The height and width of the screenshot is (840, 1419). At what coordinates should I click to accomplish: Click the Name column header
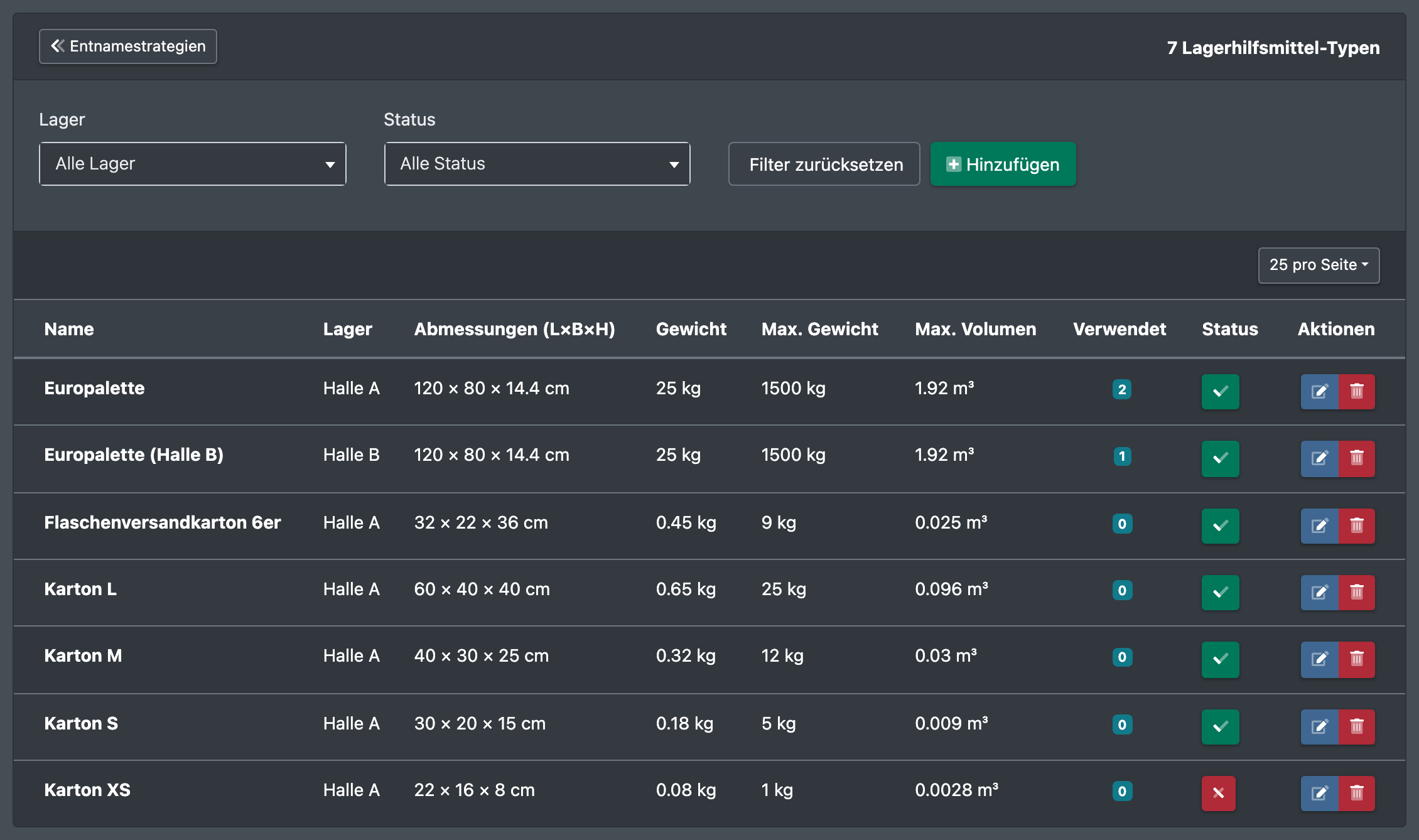(69, 329)
